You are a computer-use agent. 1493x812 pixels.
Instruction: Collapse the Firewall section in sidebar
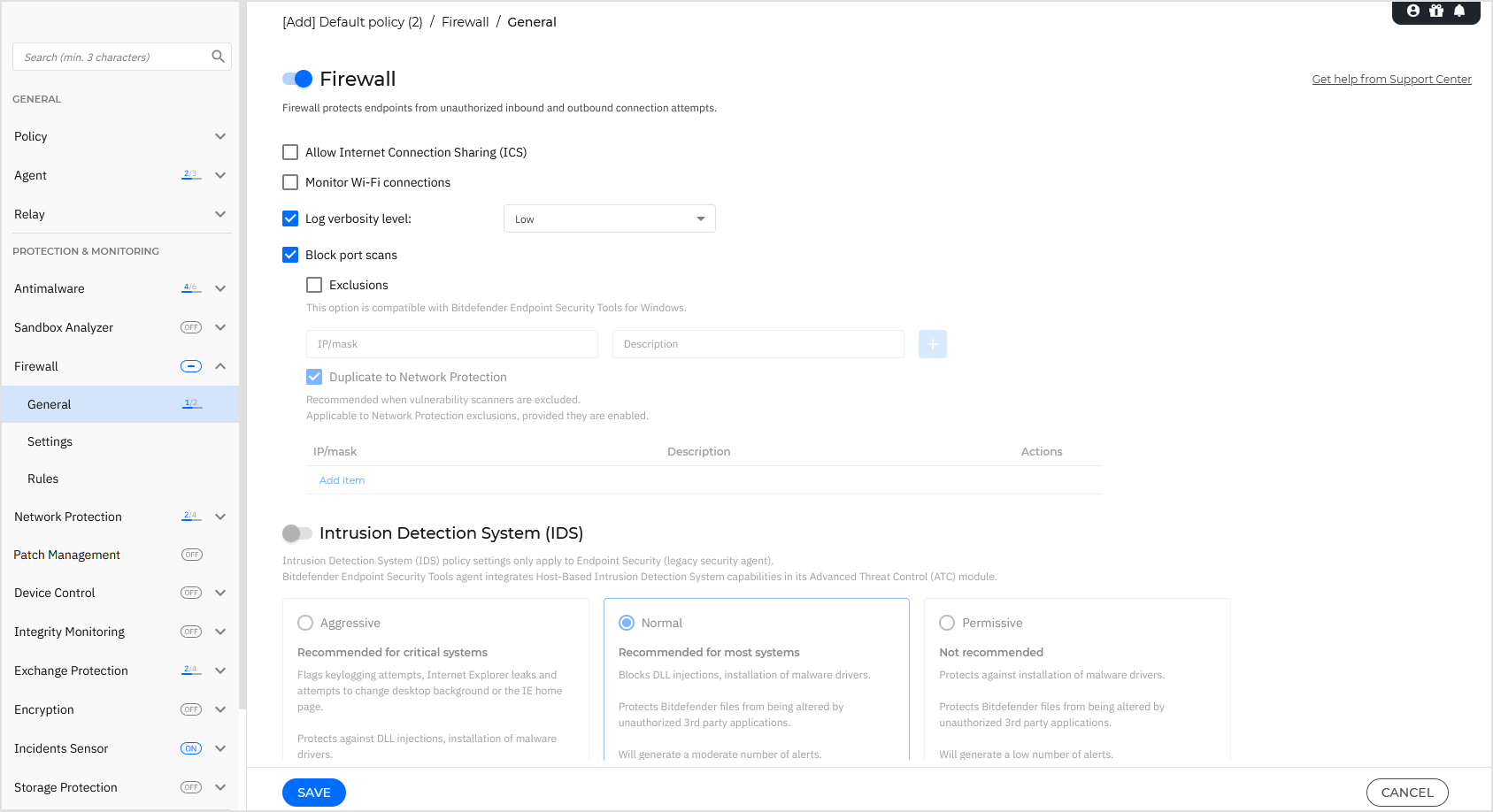(220, 365)
